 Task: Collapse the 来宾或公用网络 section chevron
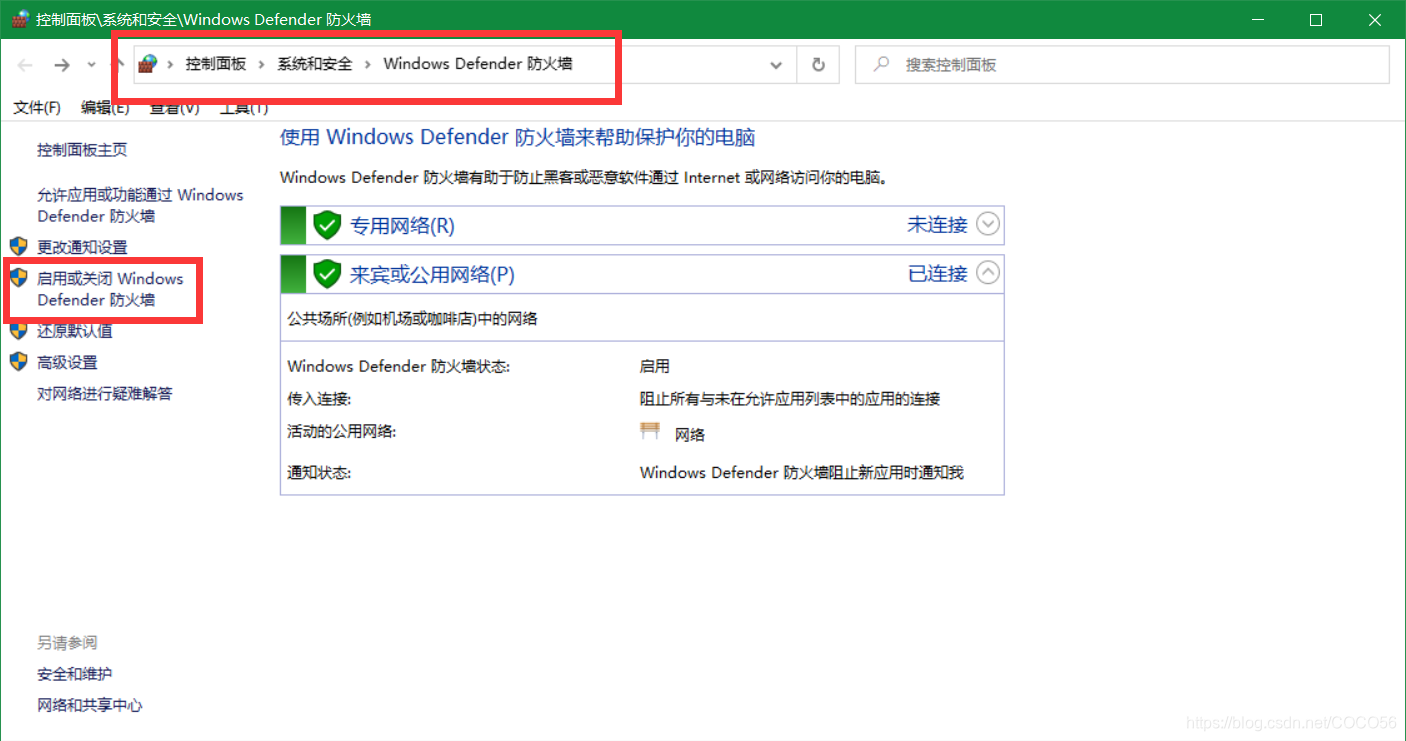987,272
